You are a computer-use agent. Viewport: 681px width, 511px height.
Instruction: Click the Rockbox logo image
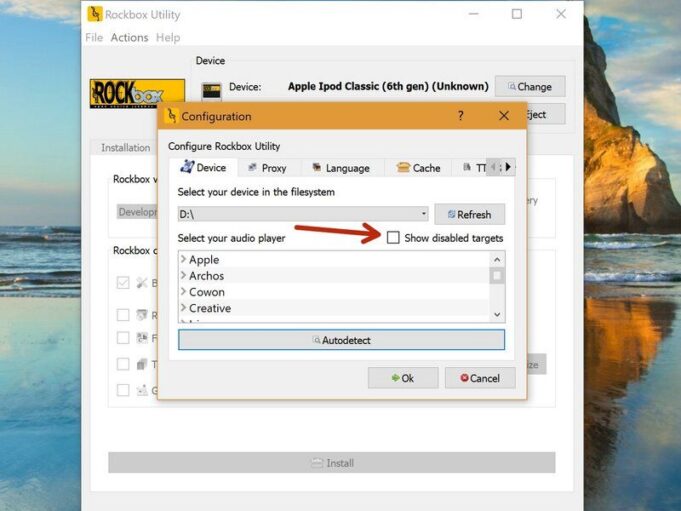click(137, 93)
